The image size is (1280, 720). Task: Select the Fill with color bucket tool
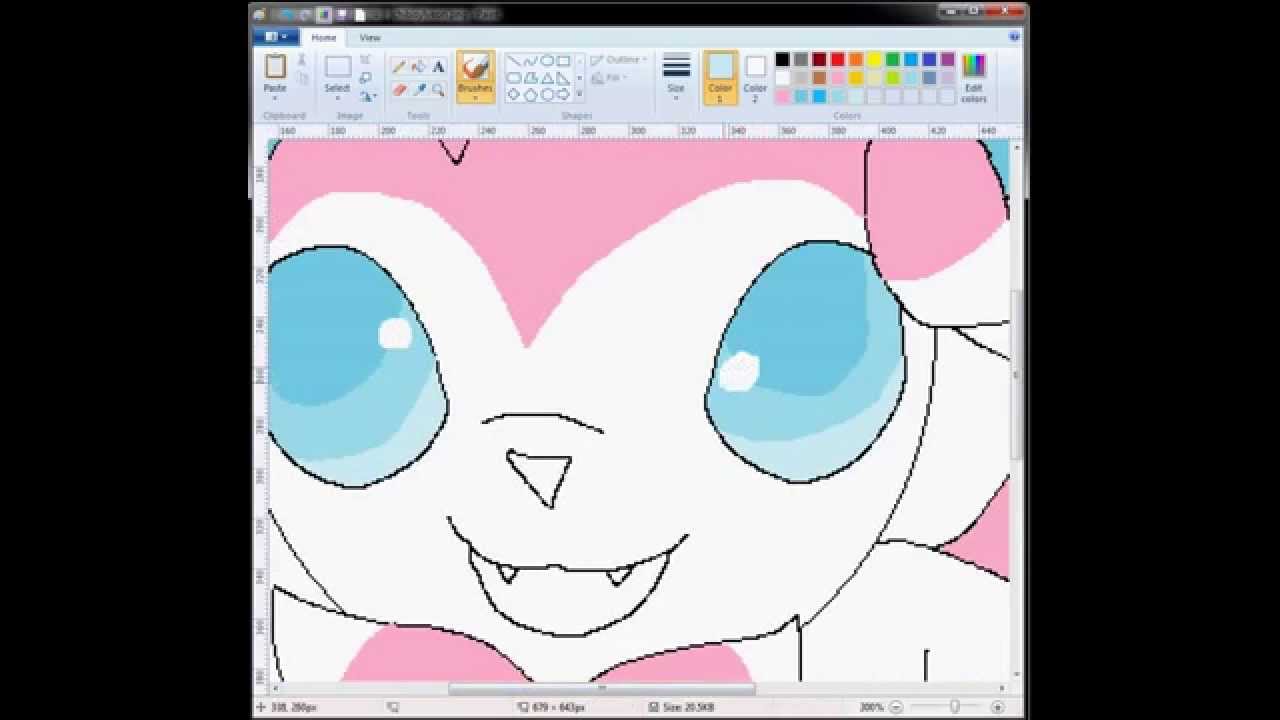pos(418,67)
